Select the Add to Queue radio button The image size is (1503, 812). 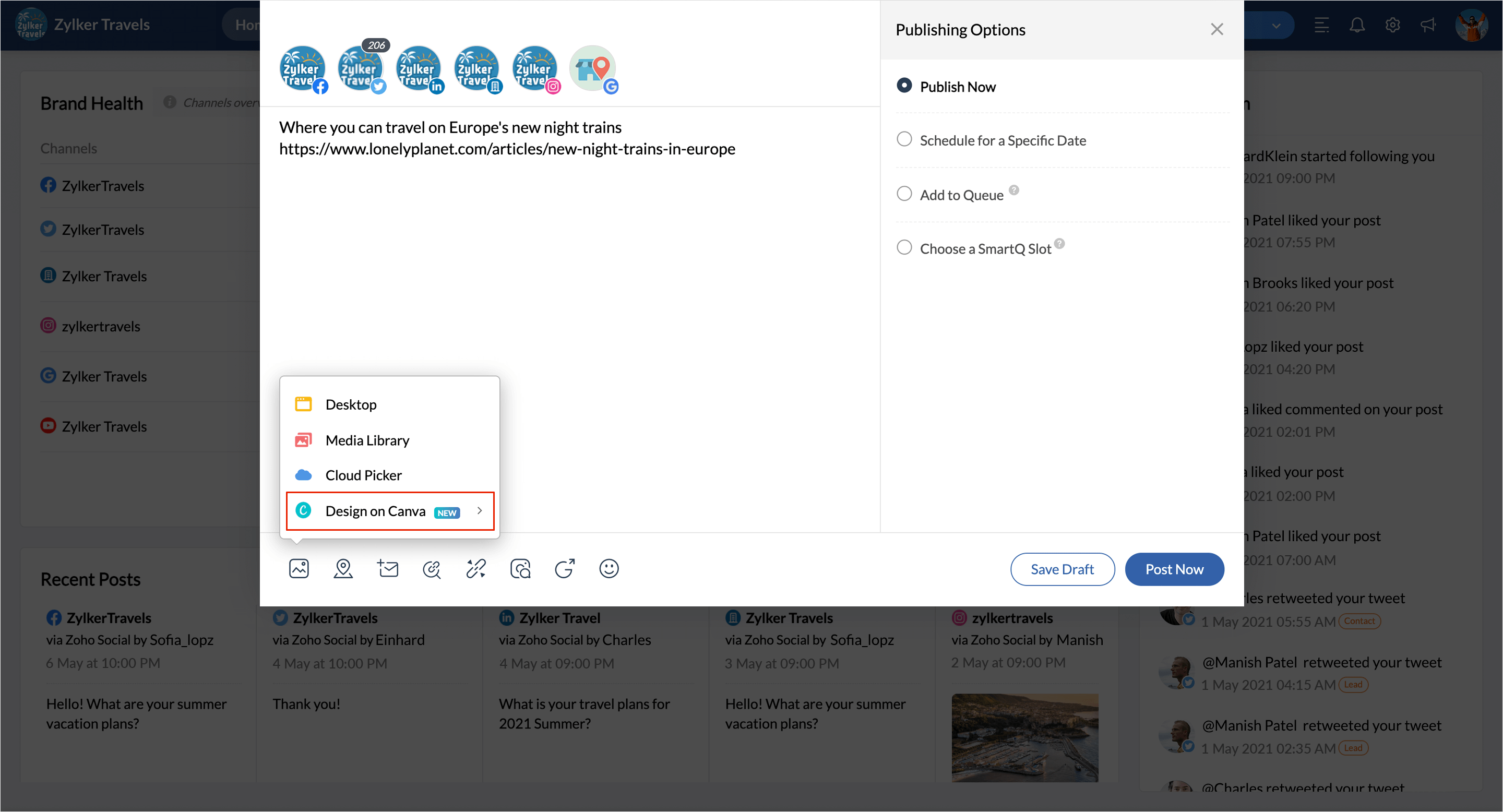click(904, 194)
